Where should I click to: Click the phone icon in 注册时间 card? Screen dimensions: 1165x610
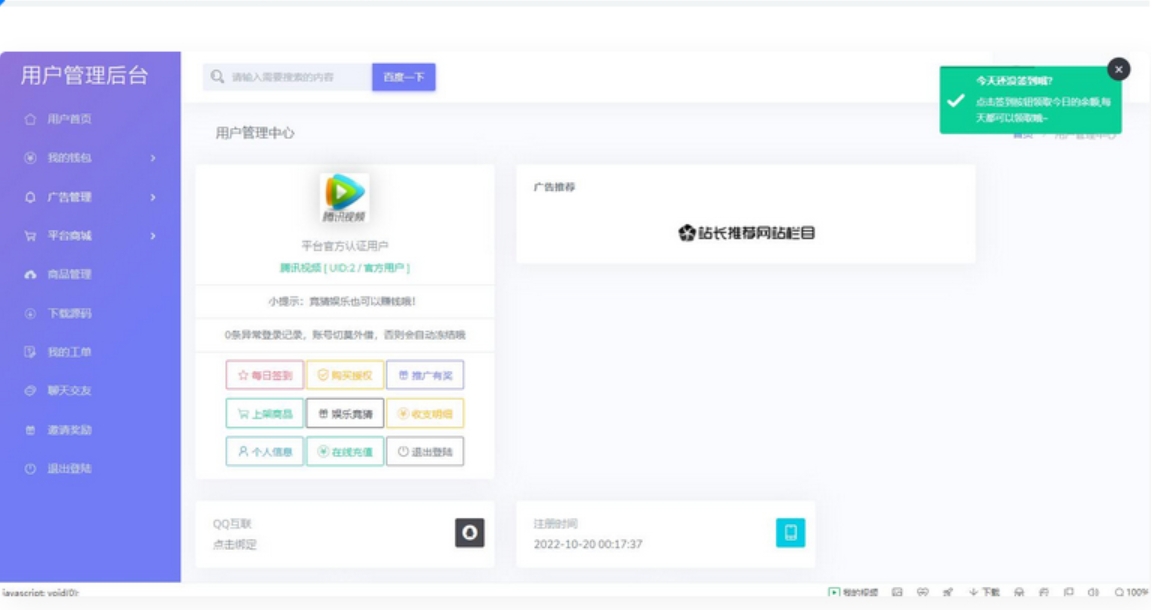click(x=791, y=533)
